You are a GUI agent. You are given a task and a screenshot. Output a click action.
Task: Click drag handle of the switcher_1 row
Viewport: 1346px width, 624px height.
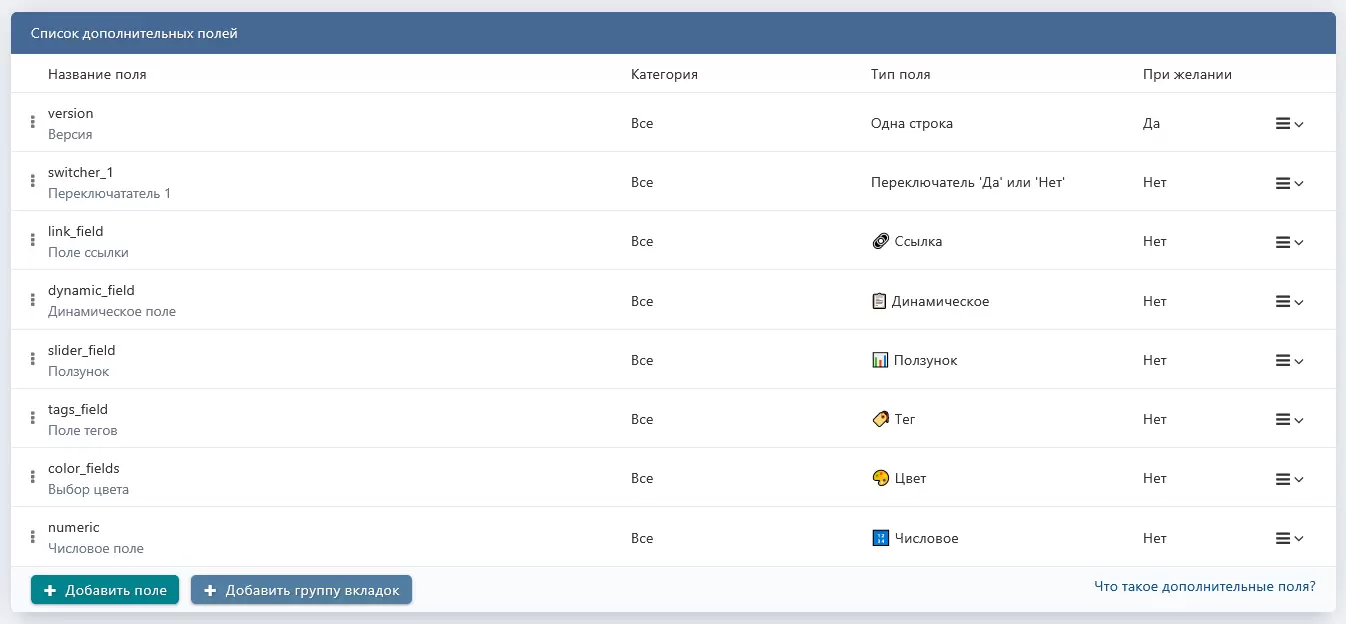tap(33, 182)
